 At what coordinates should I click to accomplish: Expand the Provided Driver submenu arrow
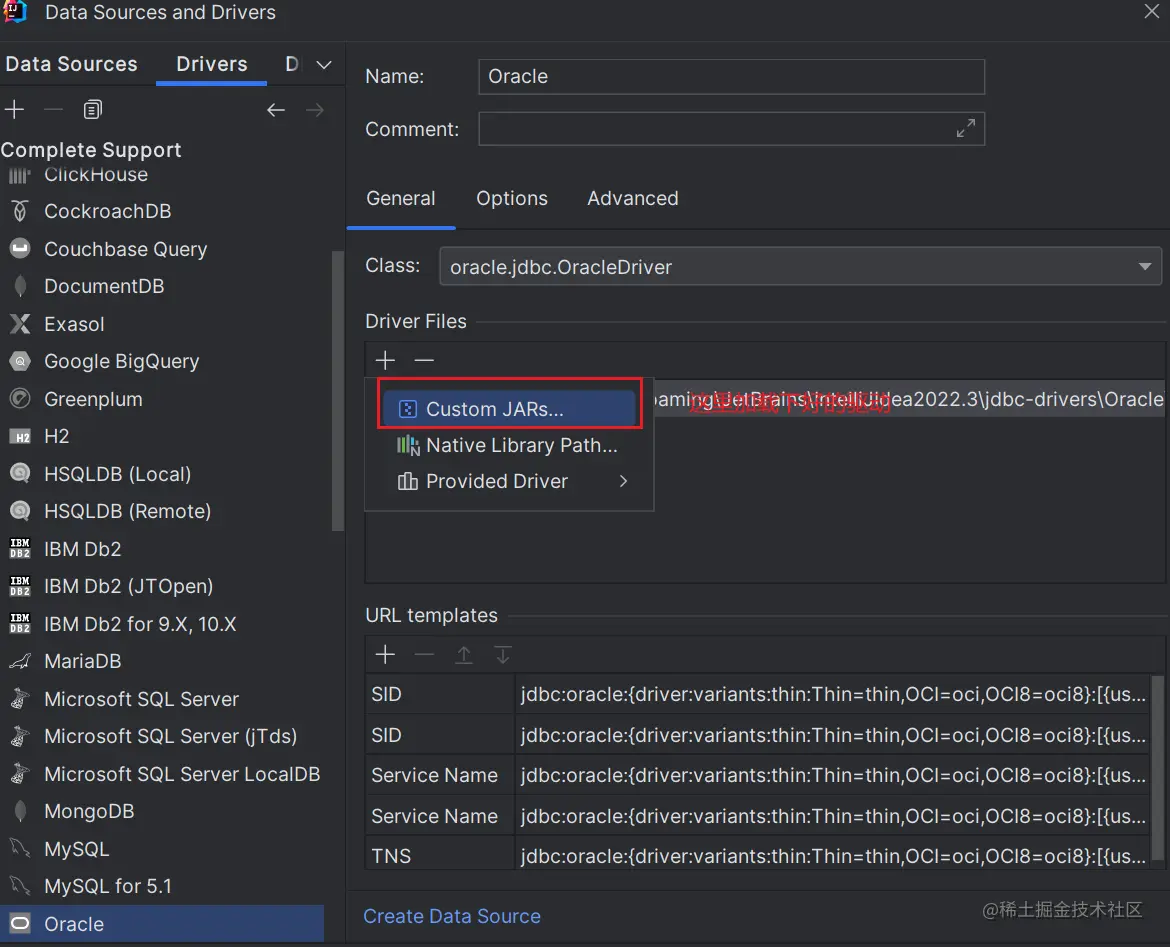tap(624, 481)
